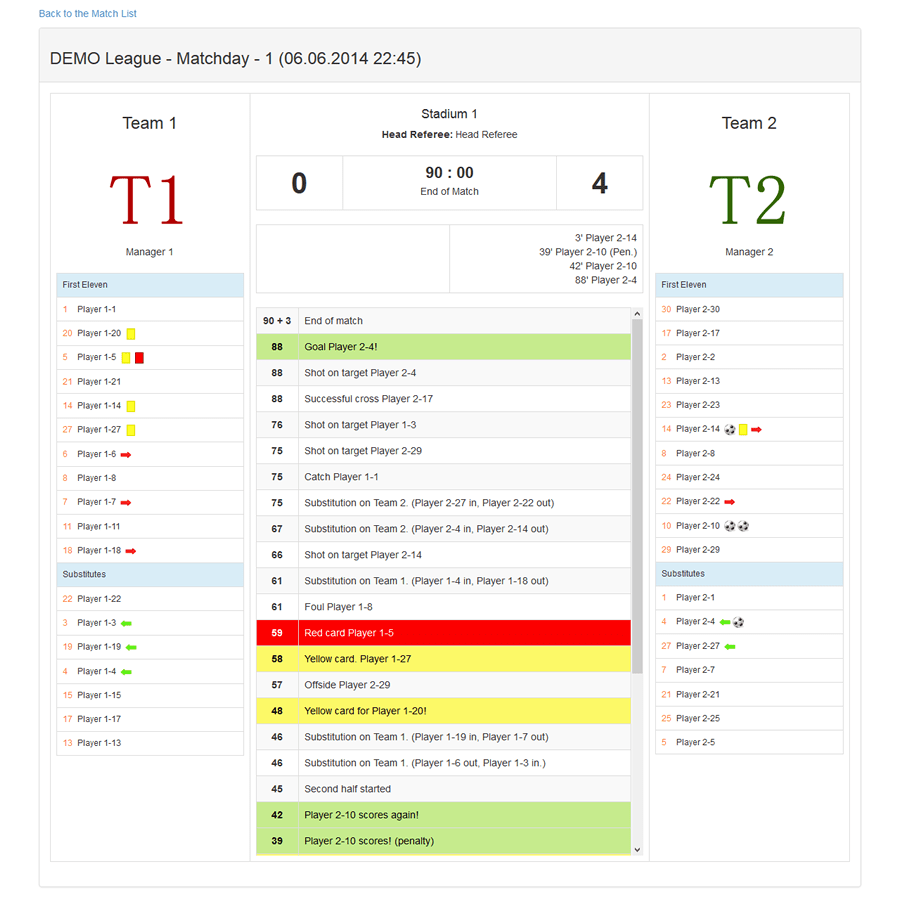Click Player 1-1 in Team 1 lineup
Screen dimensions: 900x900
(x=150, y=309)
